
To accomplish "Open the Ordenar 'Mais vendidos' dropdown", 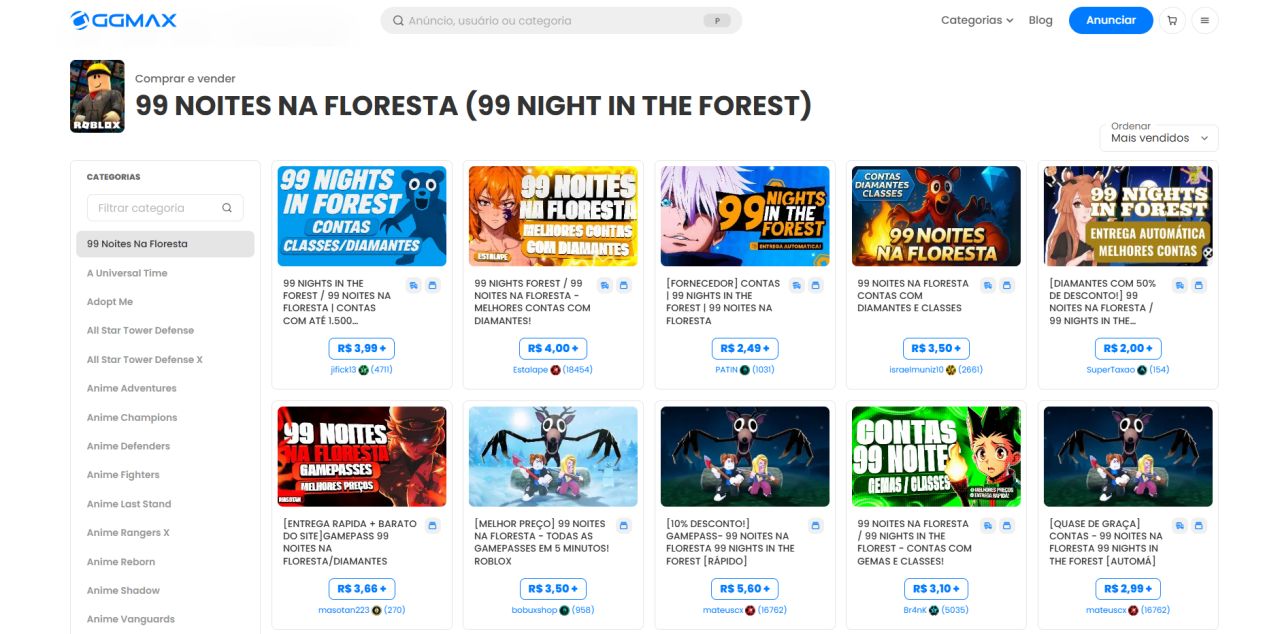I will [1158, 138].
